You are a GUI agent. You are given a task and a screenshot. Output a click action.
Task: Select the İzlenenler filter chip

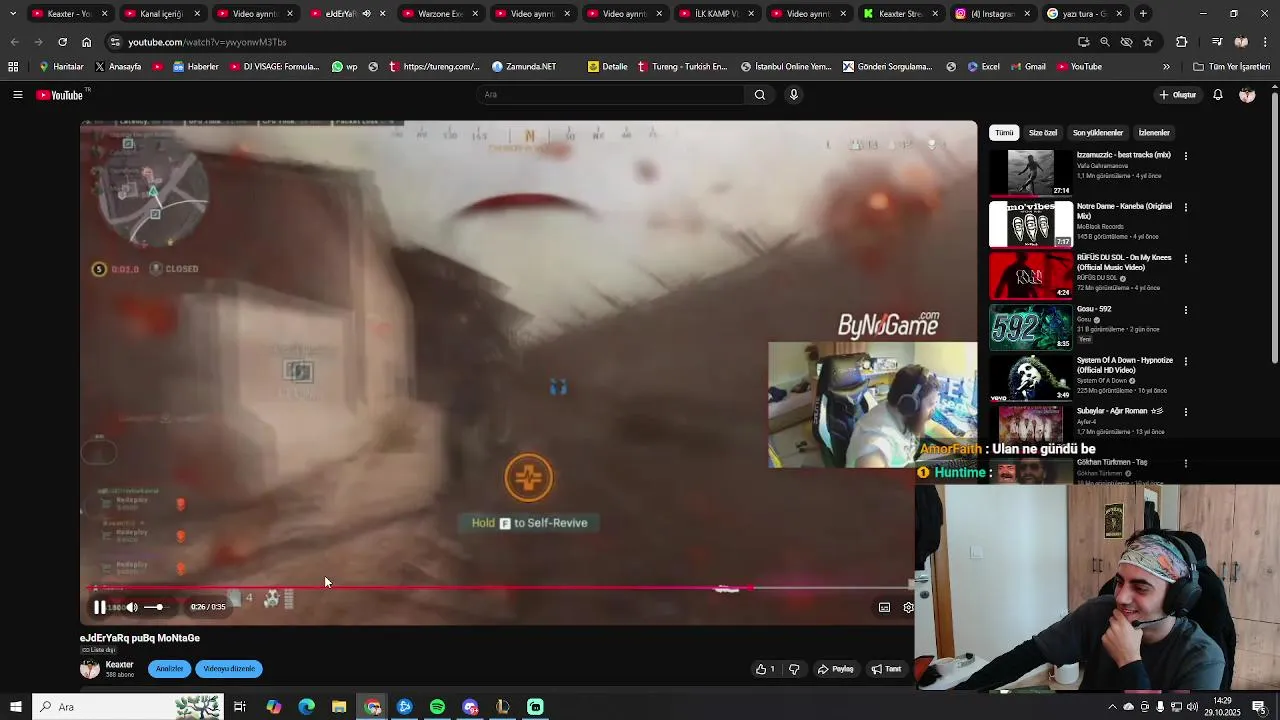(1154, 133)
